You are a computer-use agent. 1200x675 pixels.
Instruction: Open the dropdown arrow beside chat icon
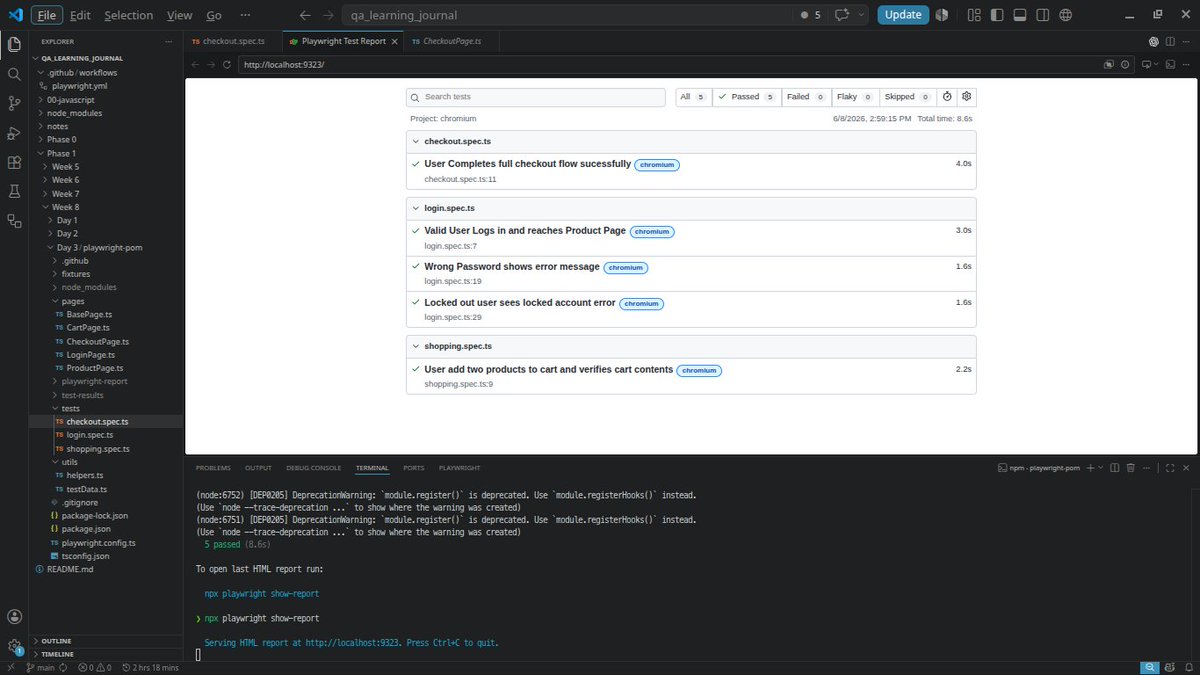click(x=861, y=15)
